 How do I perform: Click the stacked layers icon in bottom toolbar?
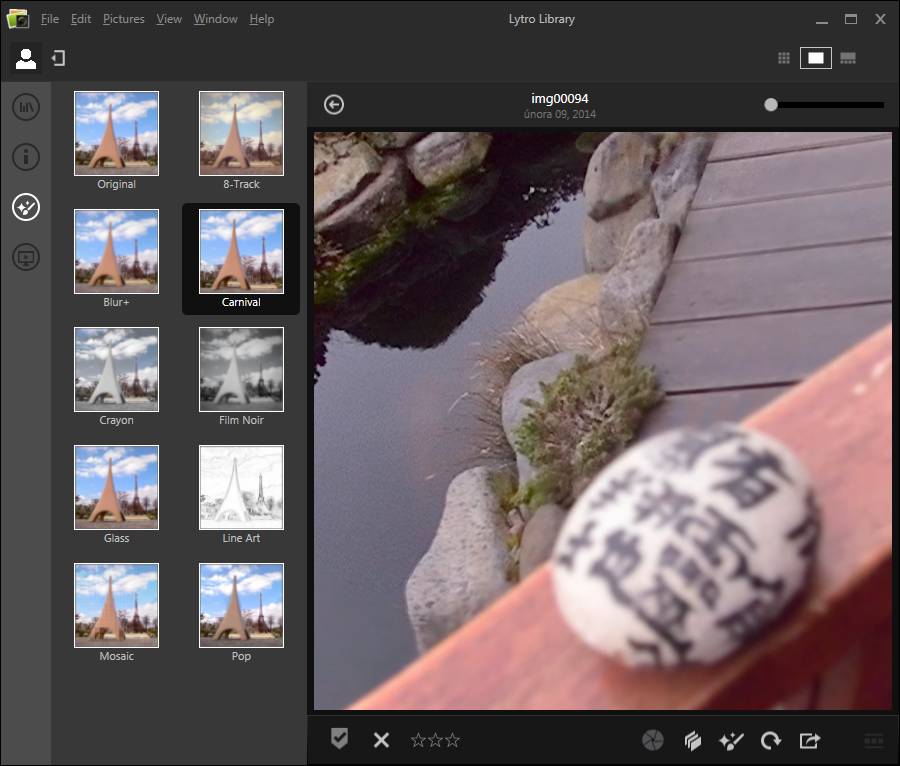692,740
